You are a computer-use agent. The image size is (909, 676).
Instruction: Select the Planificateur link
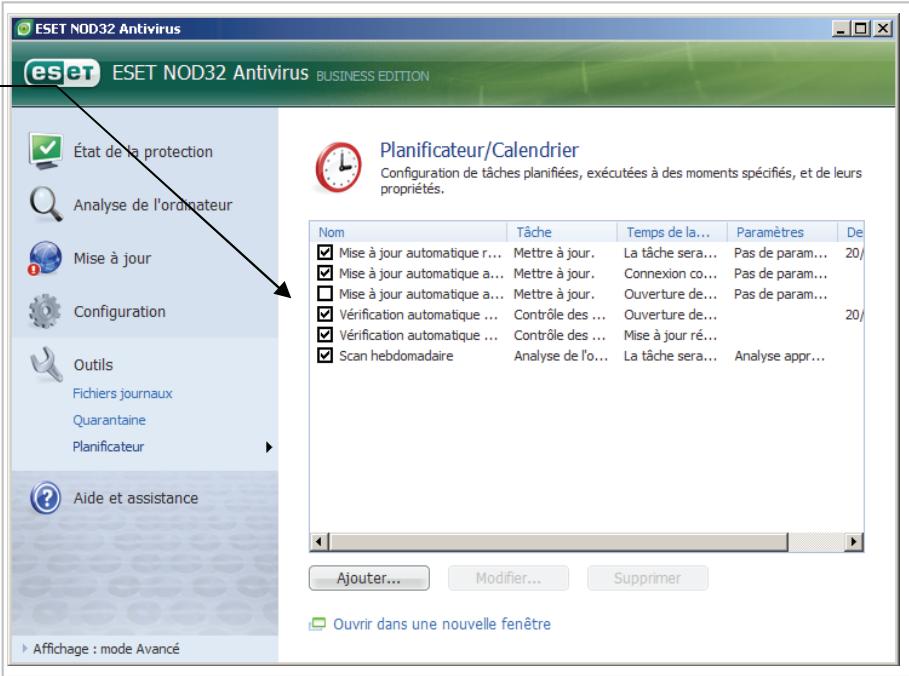[x=108, y=446]
